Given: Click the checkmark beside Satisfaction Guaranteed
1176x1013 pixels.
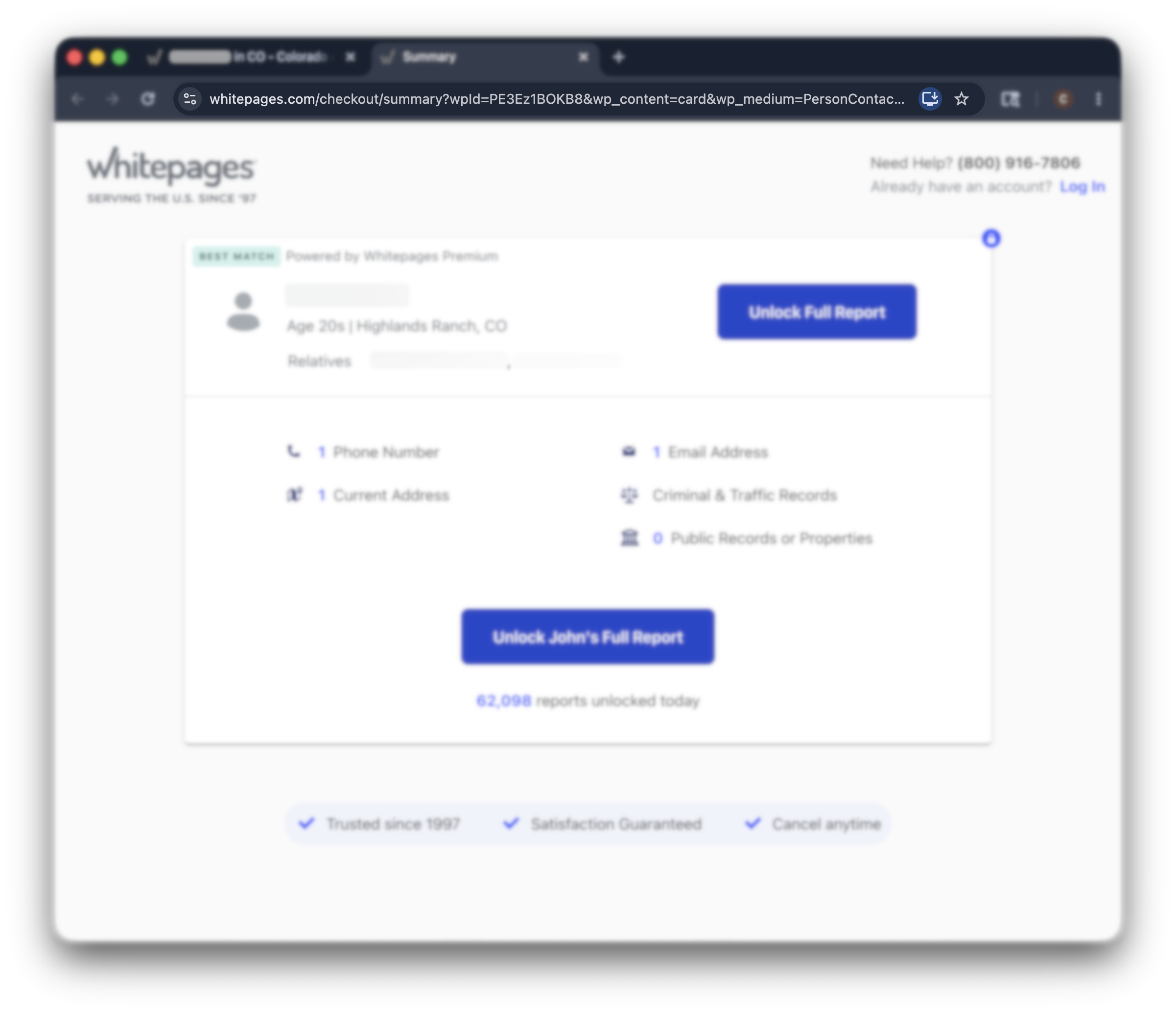Looking at the screenshot, I should [511, 823].
